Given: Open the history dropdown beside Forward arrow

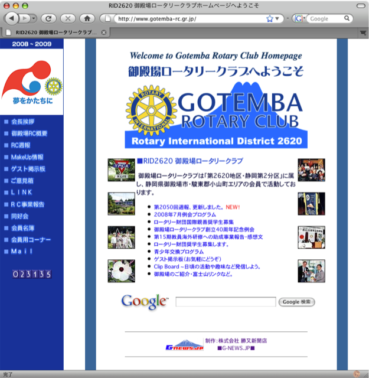Looking at the screenshot, I should (34, 18).
